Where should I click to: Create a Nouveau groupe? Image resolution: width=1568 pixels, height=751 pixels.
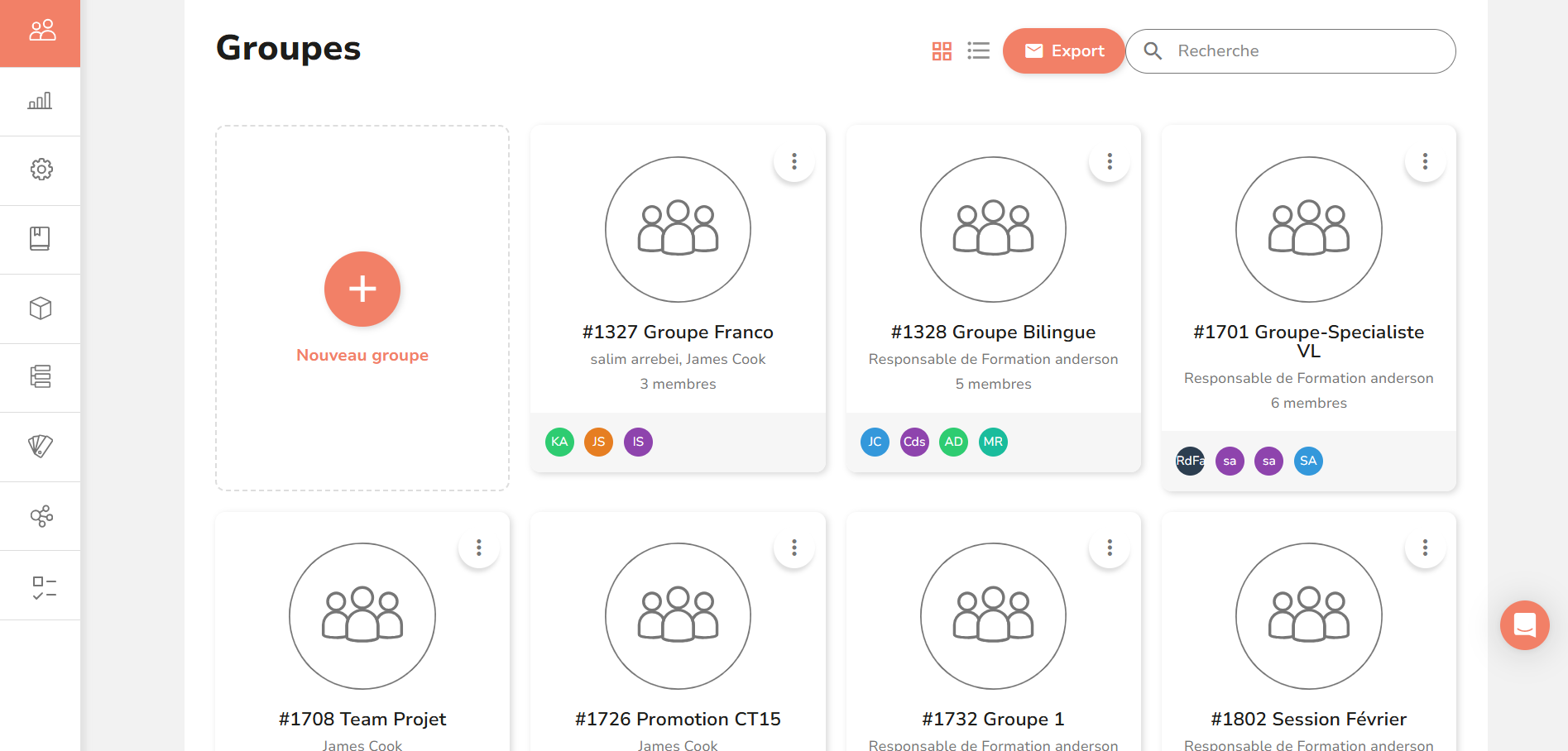click(362, 289)
